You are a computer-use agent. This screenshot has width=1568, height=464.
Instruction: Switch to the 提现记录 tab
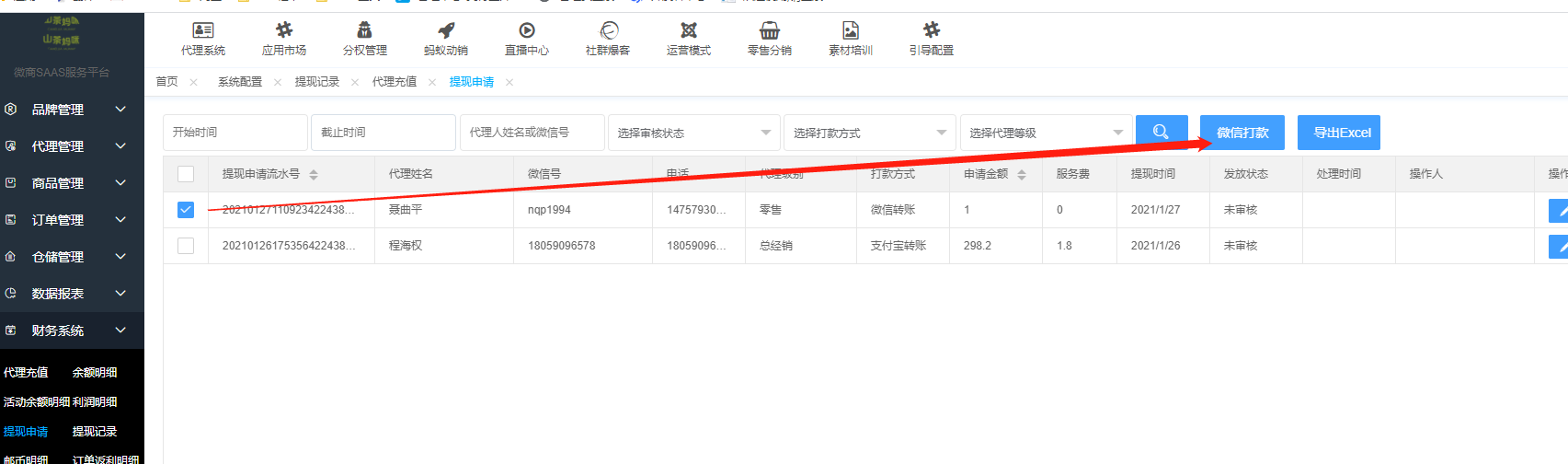(x=317, y=82)
